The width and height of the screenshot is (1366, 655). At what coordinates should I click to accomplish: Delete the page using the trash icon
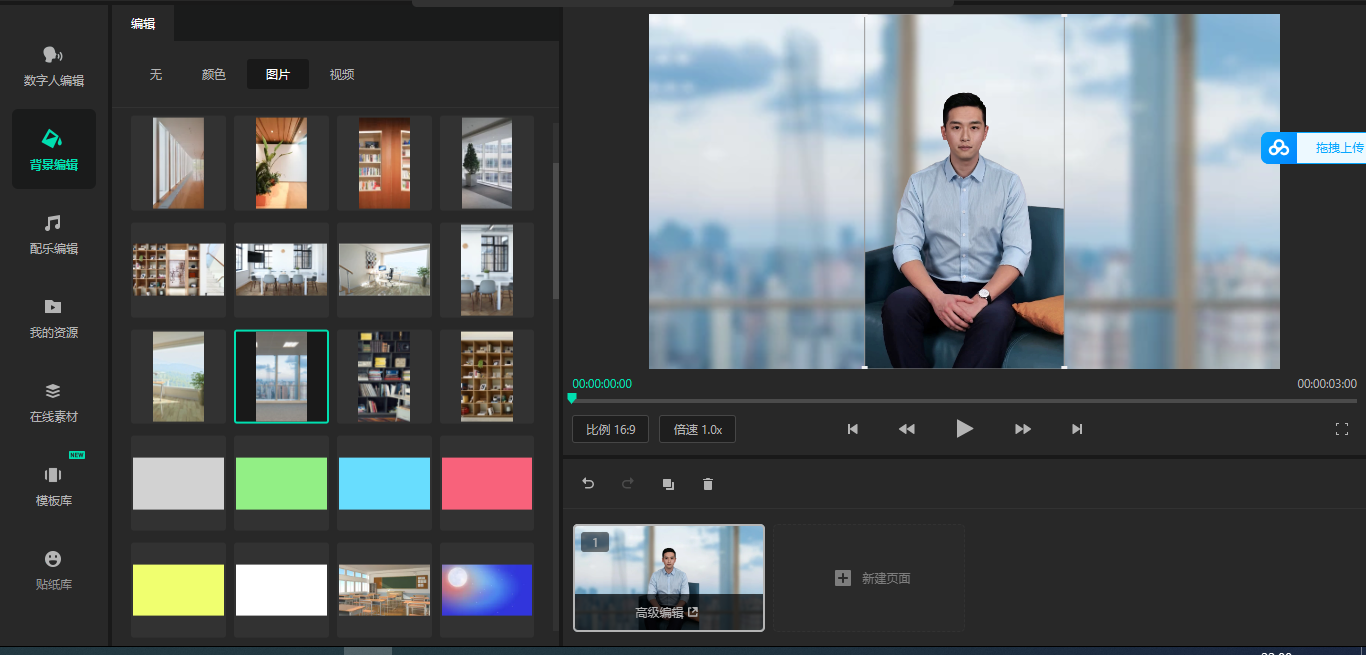[x=707, y=484]
